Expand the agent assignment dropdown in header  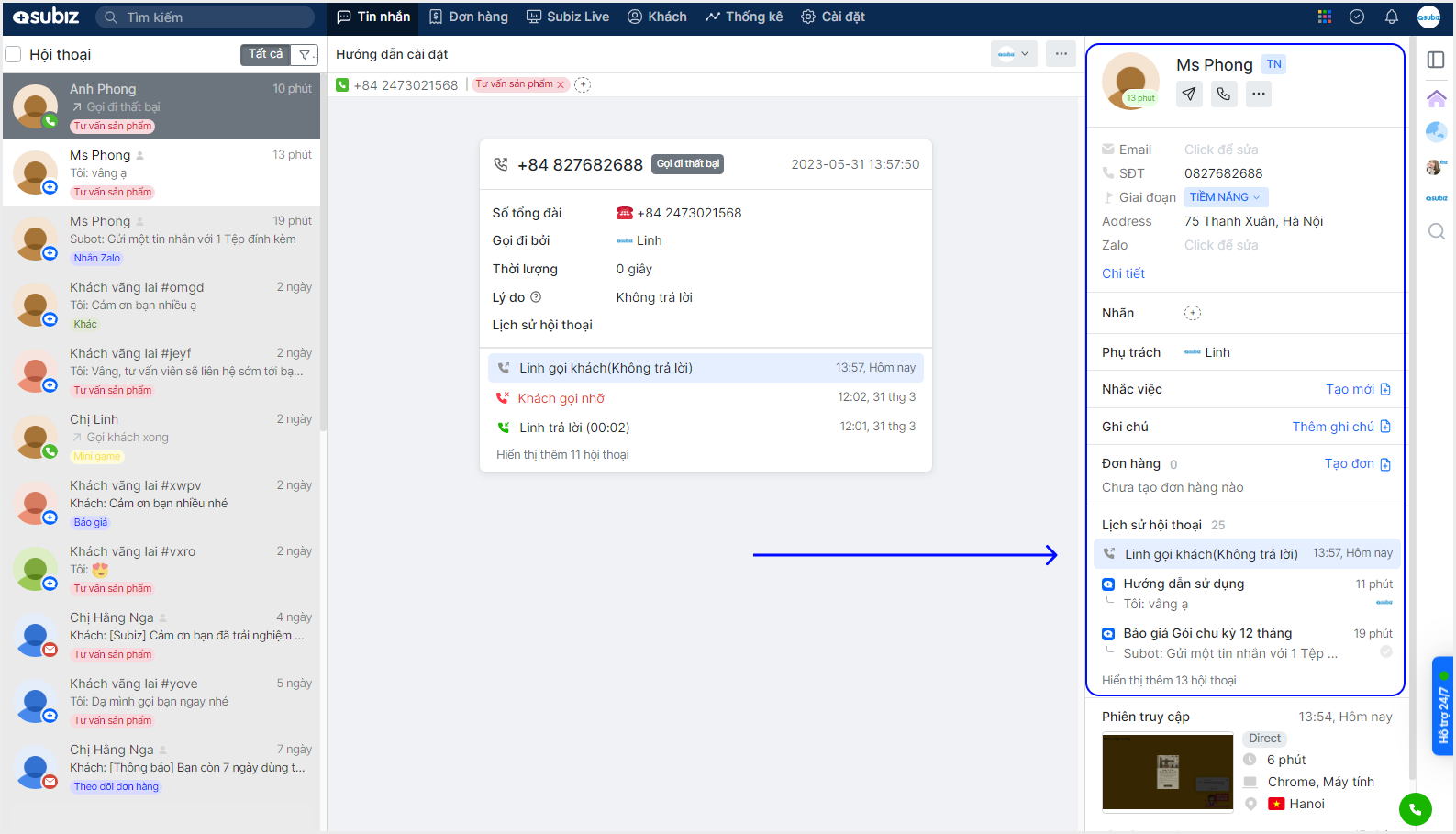(x=1014, y=54)
